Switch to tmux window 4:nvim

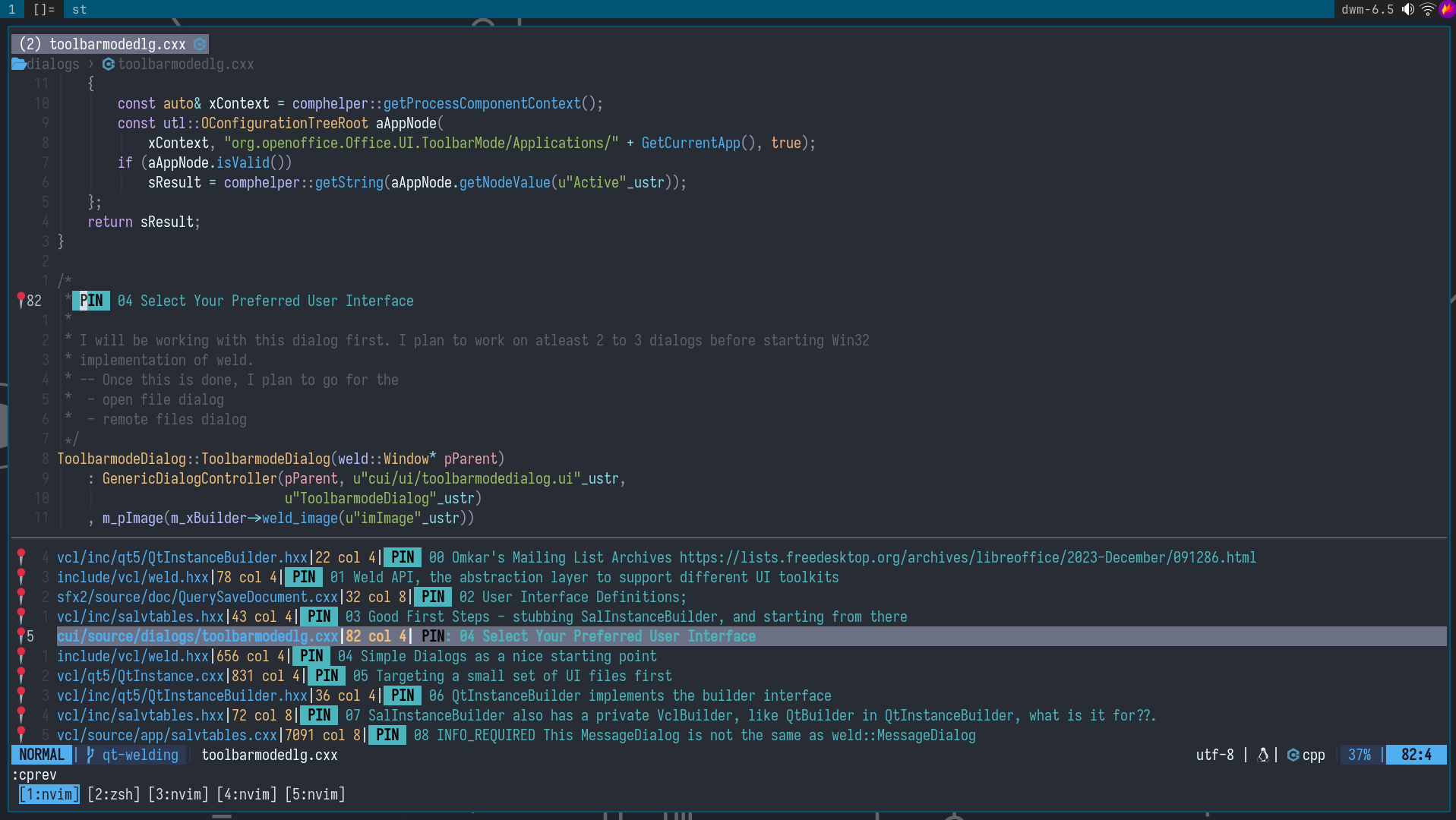pyautogui.click(x=247, y=794)
